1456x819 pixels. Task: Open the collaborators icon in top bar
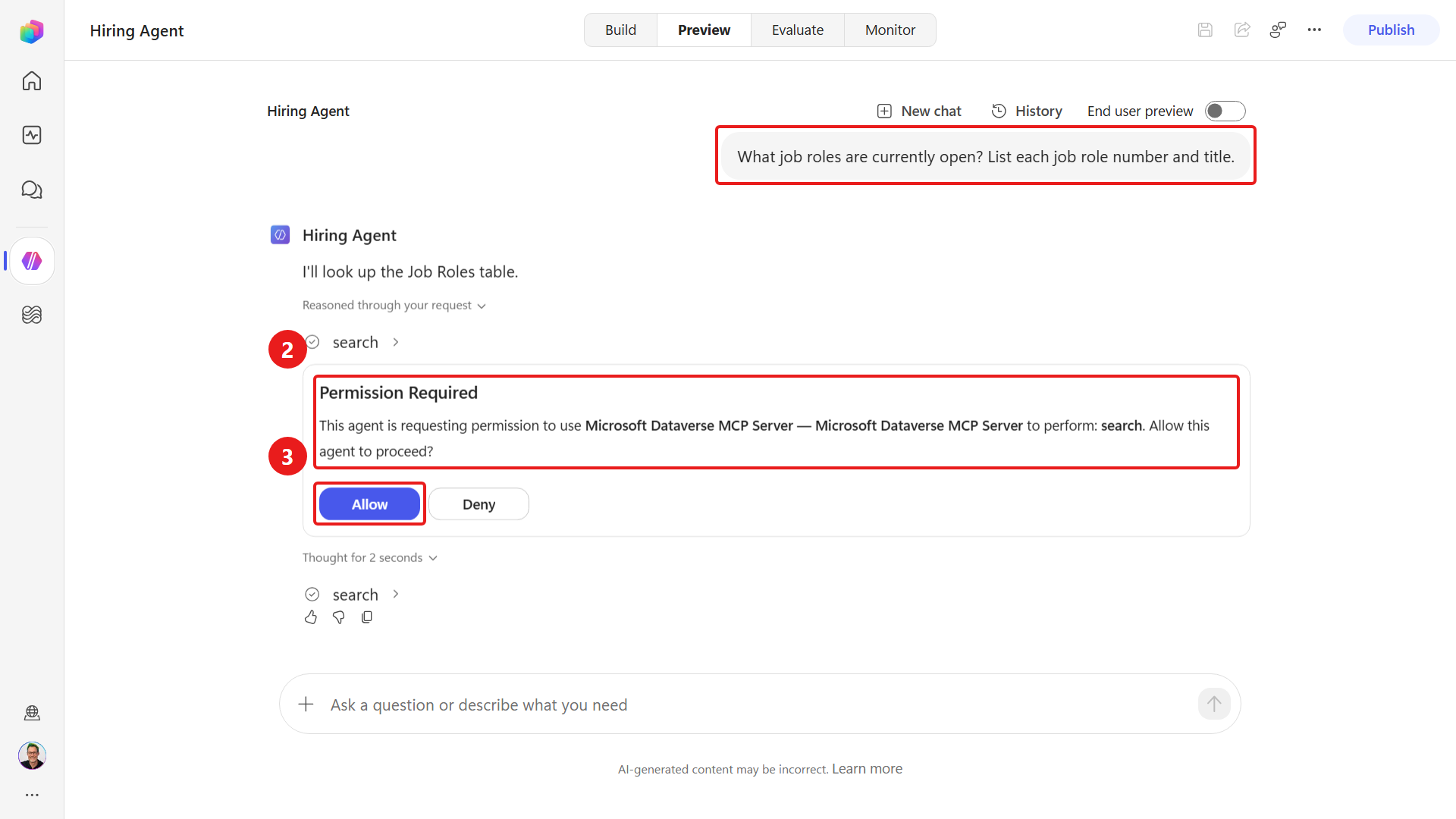tap(1278, 30)
